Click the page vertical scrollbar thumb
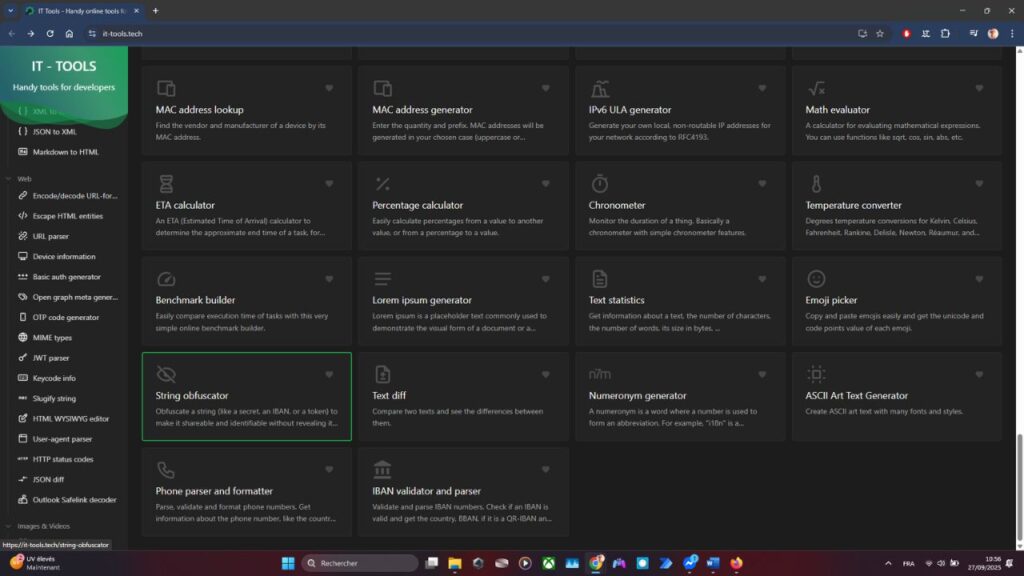 point(1019,485)
